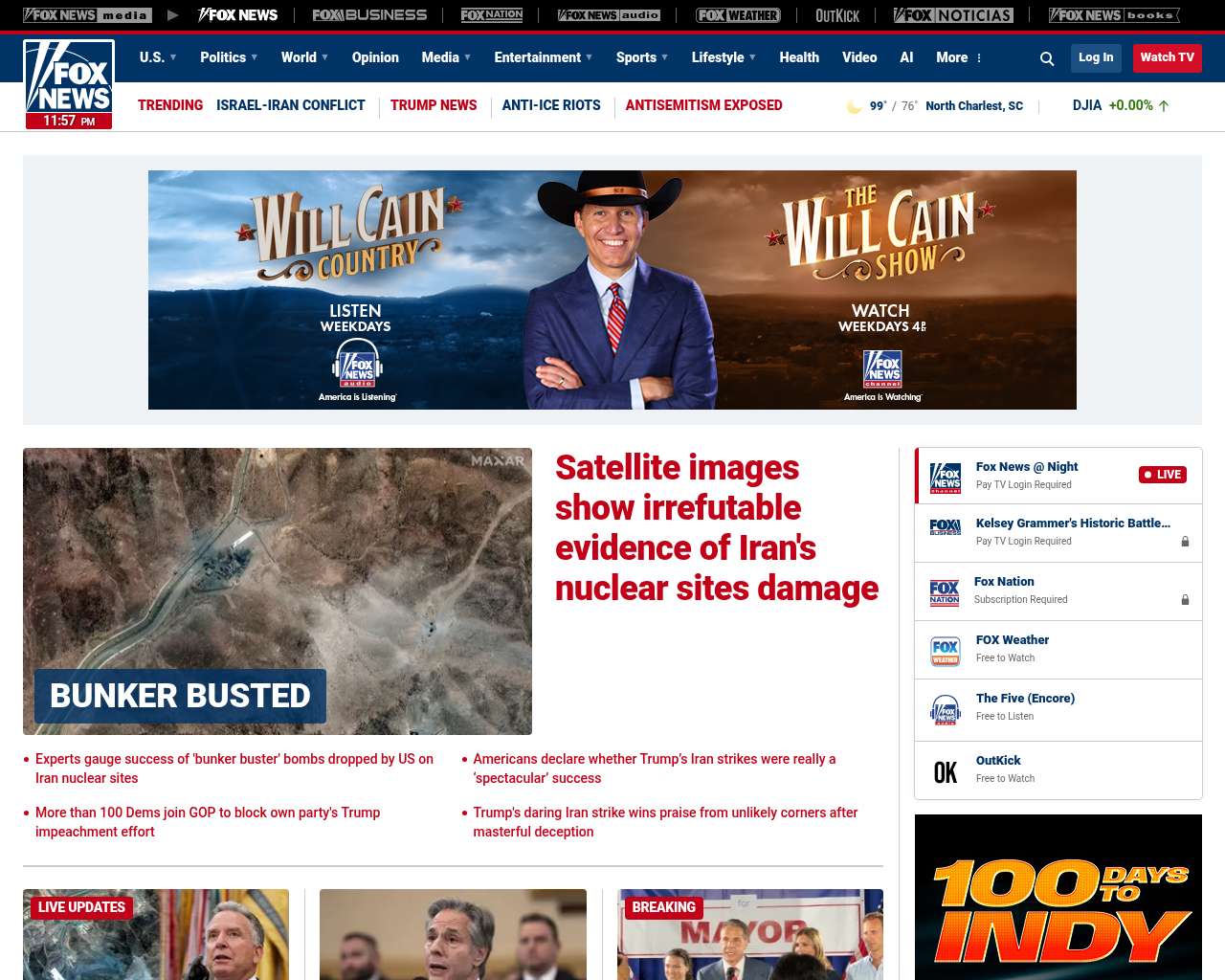
Task: Click the Fox News Media top bar logo
Action: click(87, 15)
